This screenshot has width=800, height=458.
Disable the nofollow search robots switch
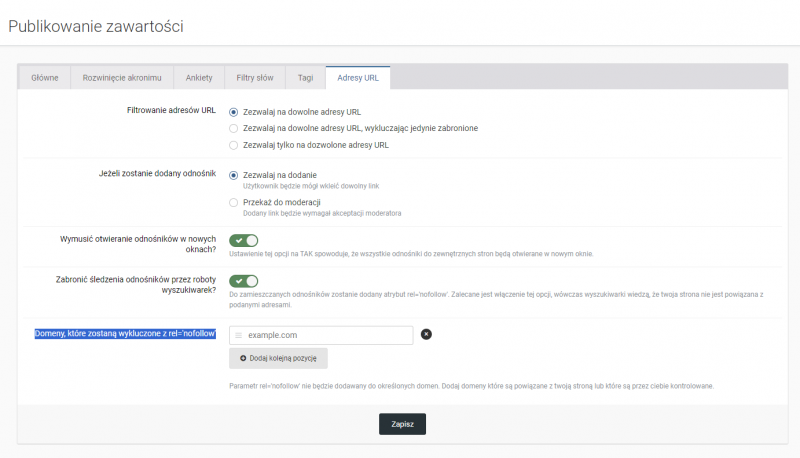pyautogui.click(x=244, y=281)
